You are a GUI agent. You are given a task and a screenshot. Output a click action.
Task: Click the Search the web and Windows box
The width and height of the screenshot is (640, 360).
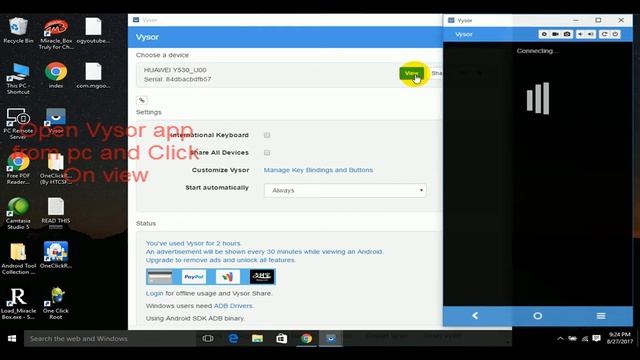pyautogui.click(x=109, y=338)
